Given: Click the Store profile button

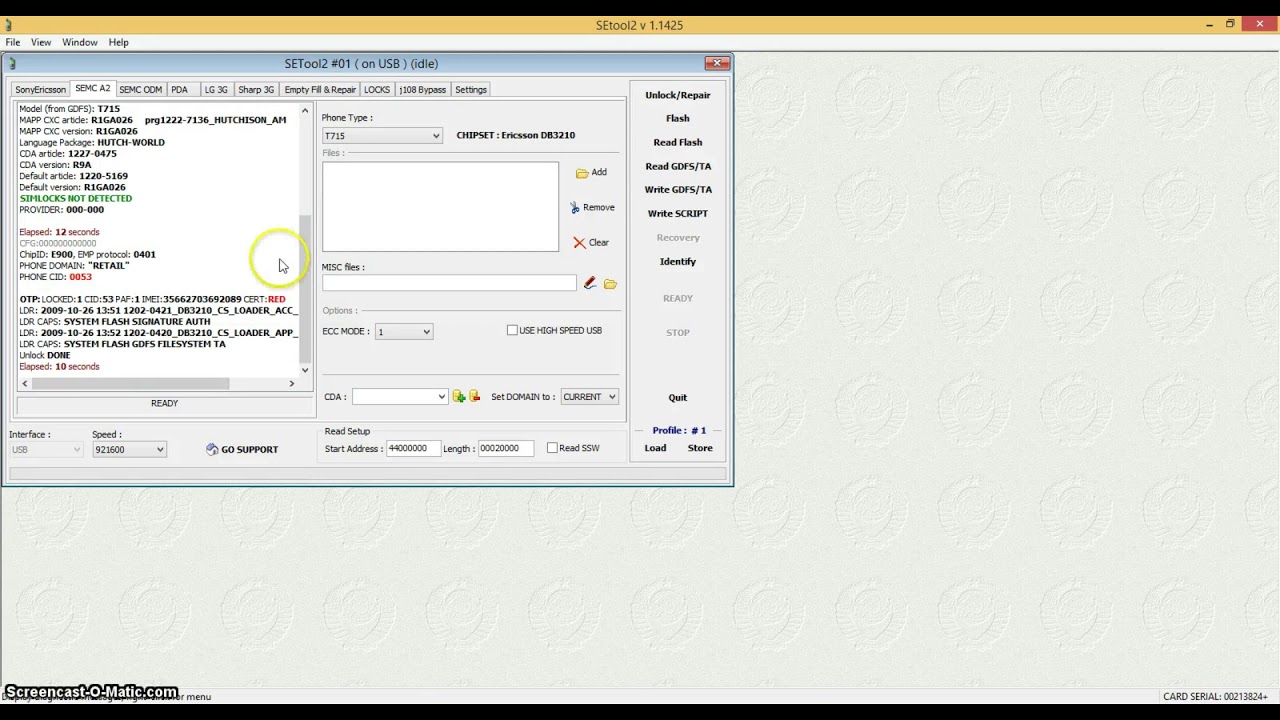Looking at the screenshot, I should (x=700, y=448).
